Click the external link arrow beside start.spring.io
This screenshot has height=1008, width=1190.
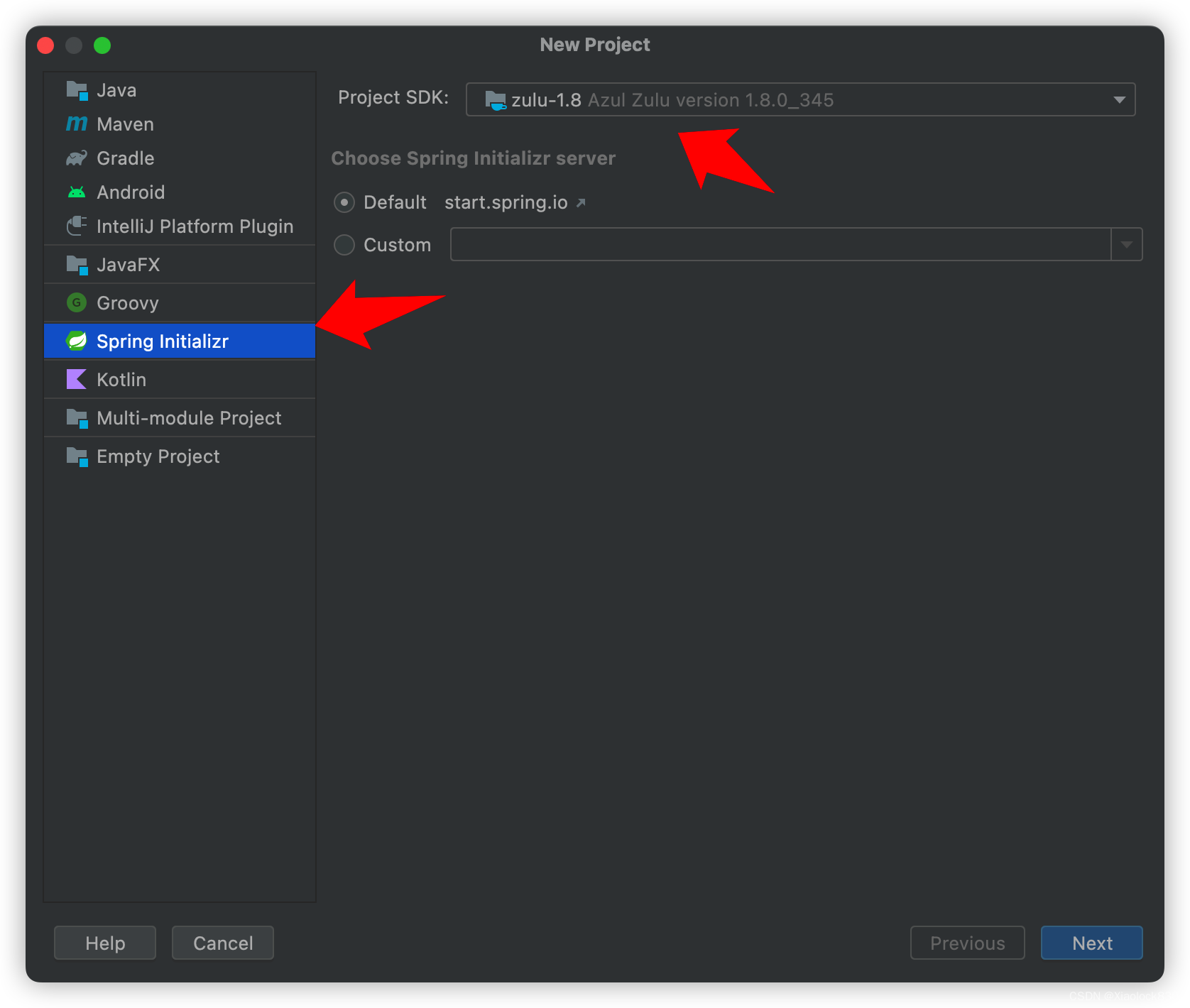(581, 203)
